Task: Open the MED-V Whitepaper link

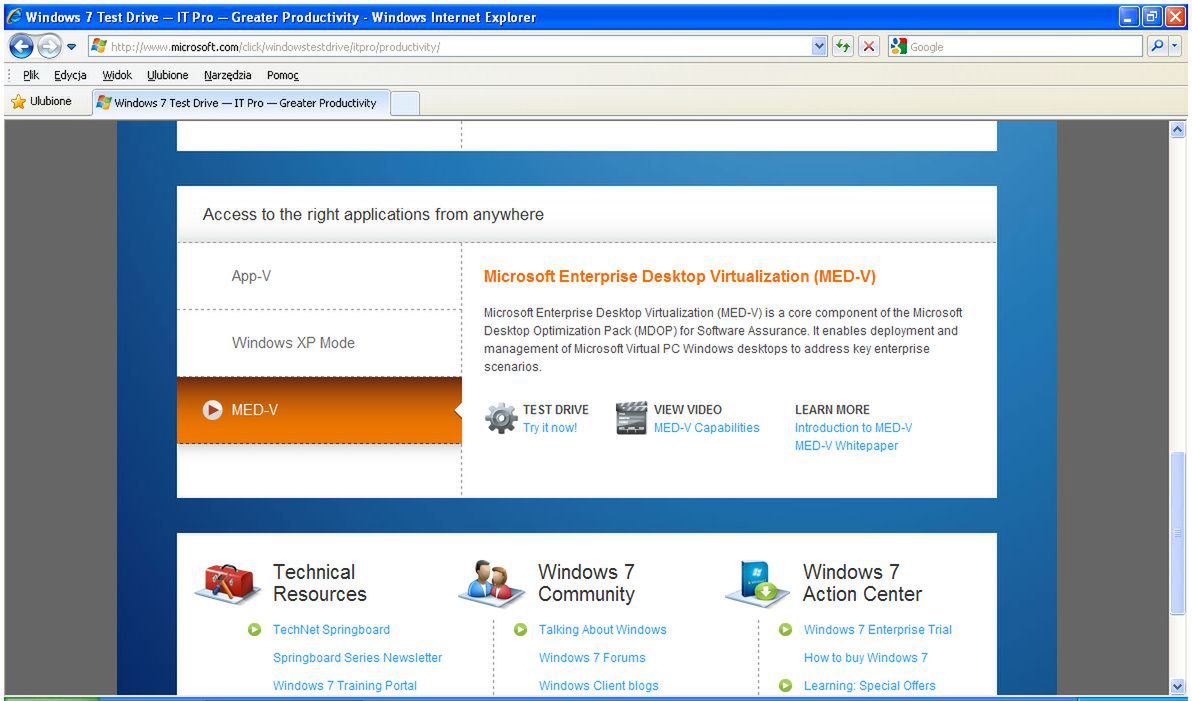Action: 846,446
